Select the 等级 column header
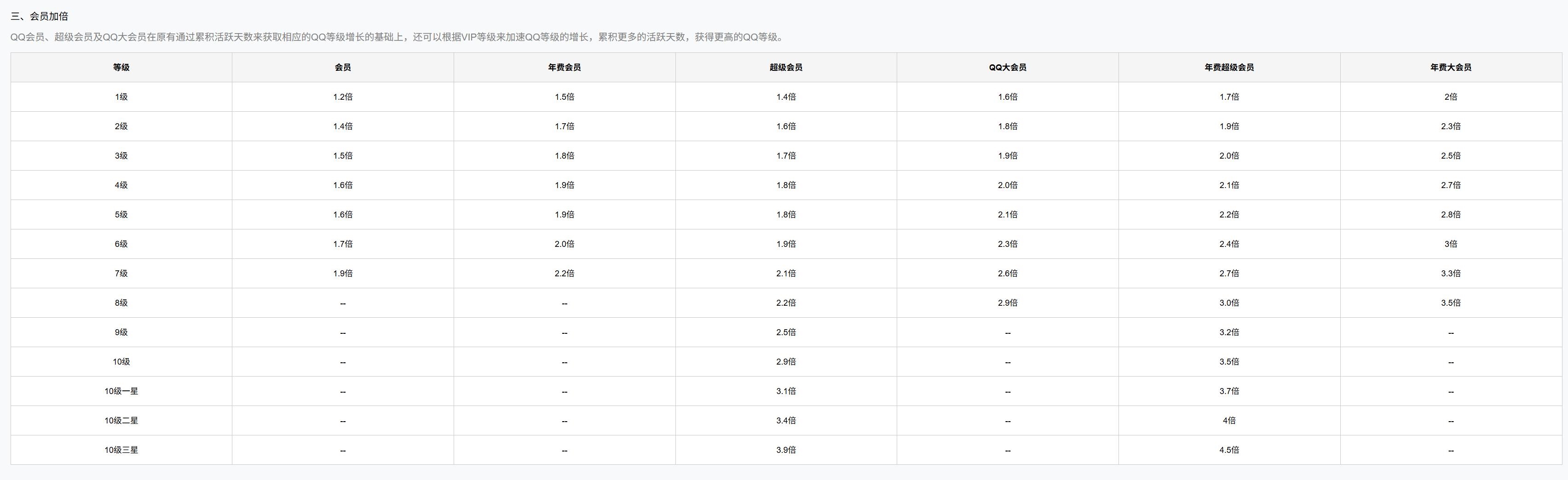The width and height of the screenshot is (1568, 480). (121, 68)
